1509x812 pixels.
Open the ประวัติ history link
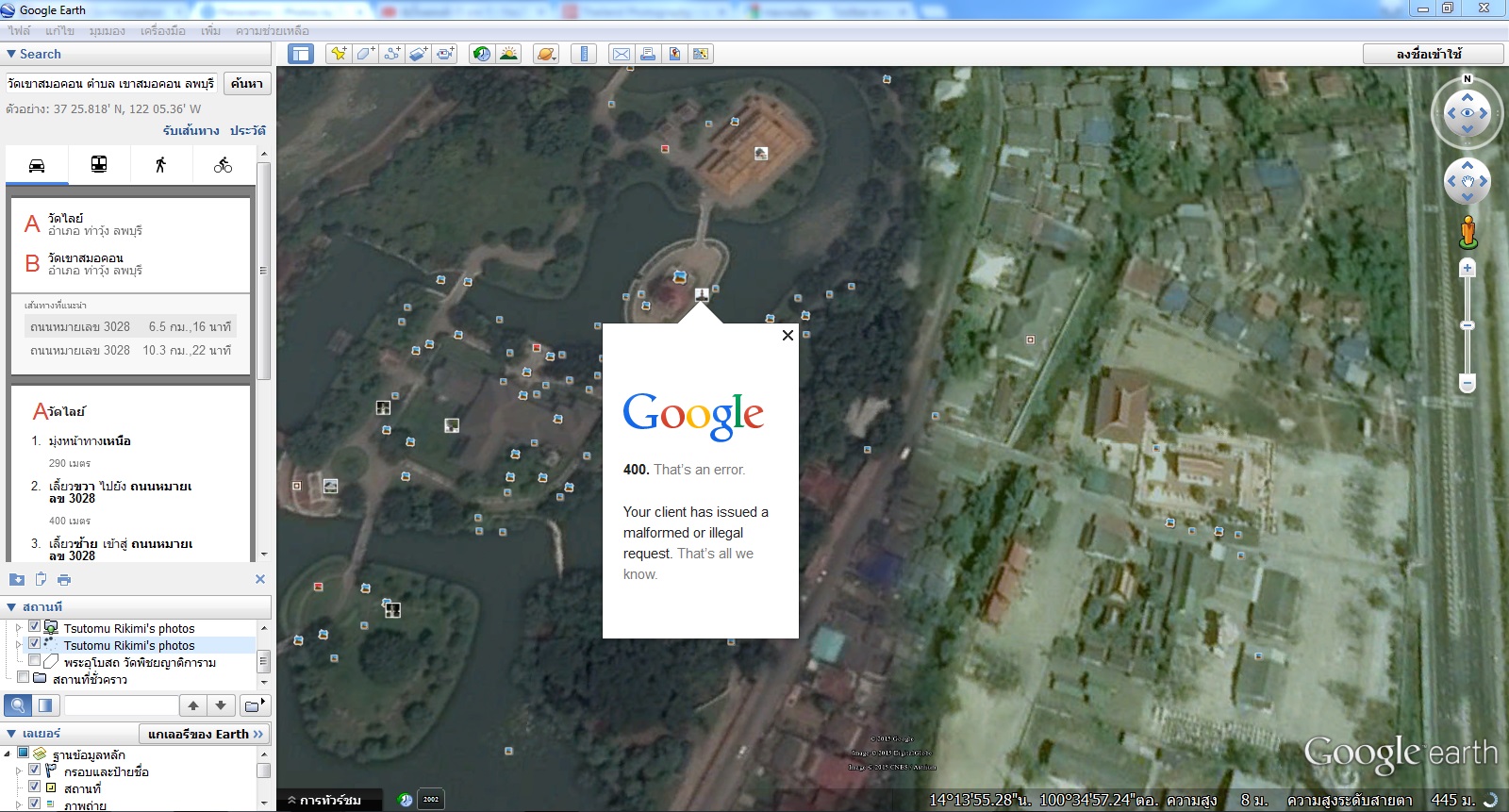247,131
